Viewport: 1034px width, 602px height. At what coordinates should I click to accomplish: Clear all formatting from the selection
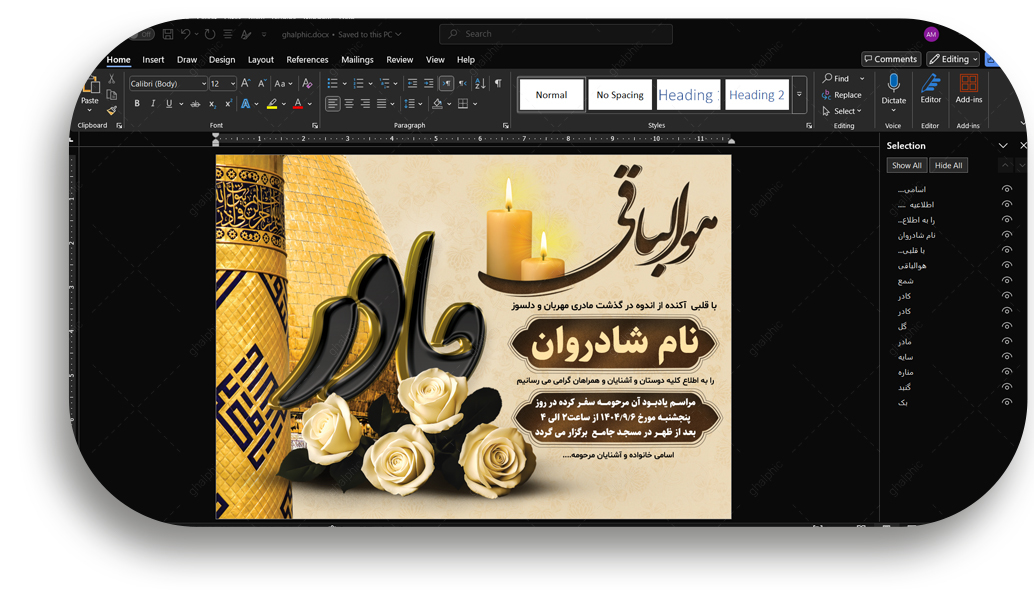(x=308, y=84)
